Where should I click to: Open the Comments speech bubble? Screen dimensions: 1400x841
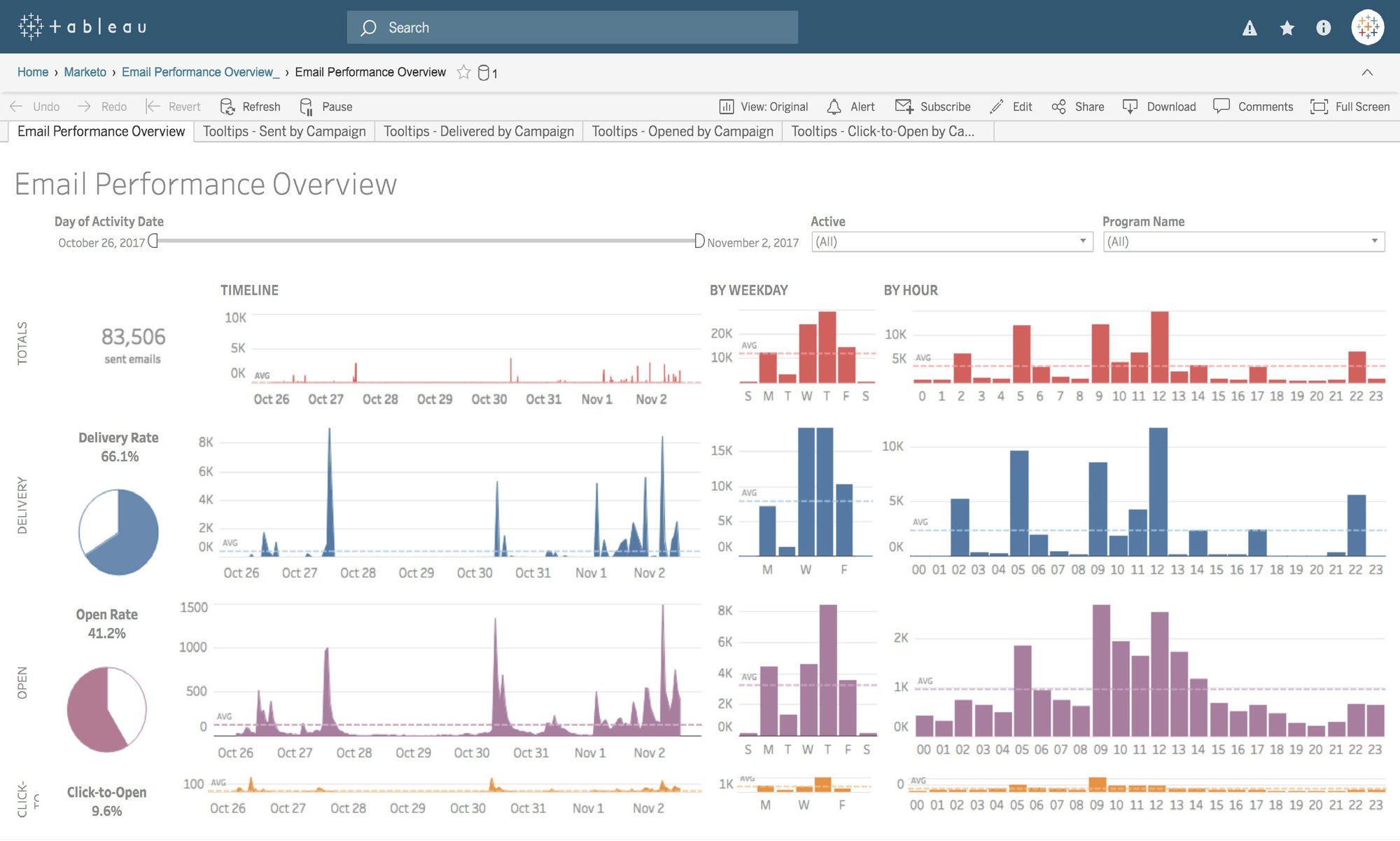tap(1221, 106)
